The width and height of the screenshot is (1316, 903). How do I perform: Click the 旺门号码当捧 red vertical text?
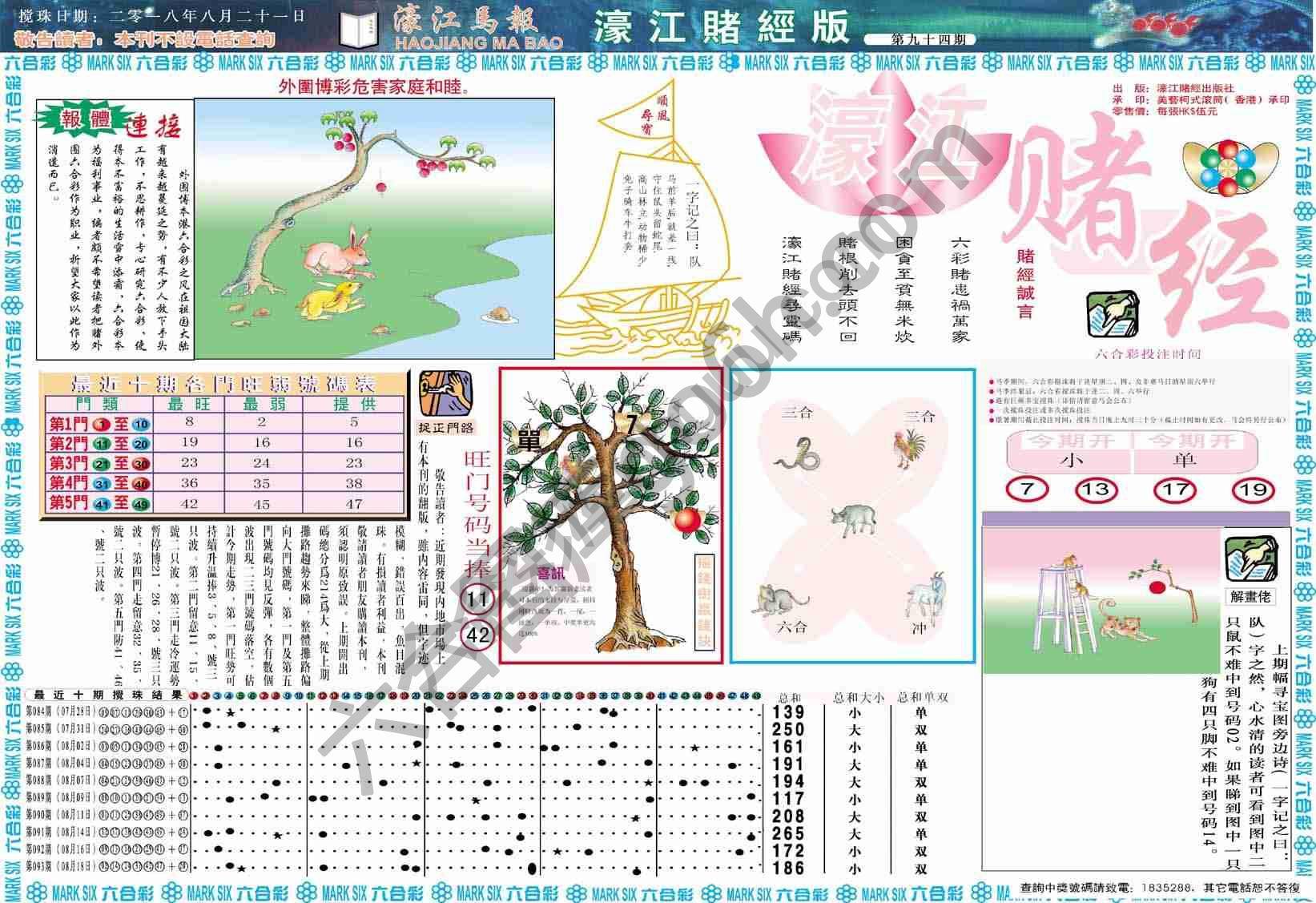click(477, 514)
